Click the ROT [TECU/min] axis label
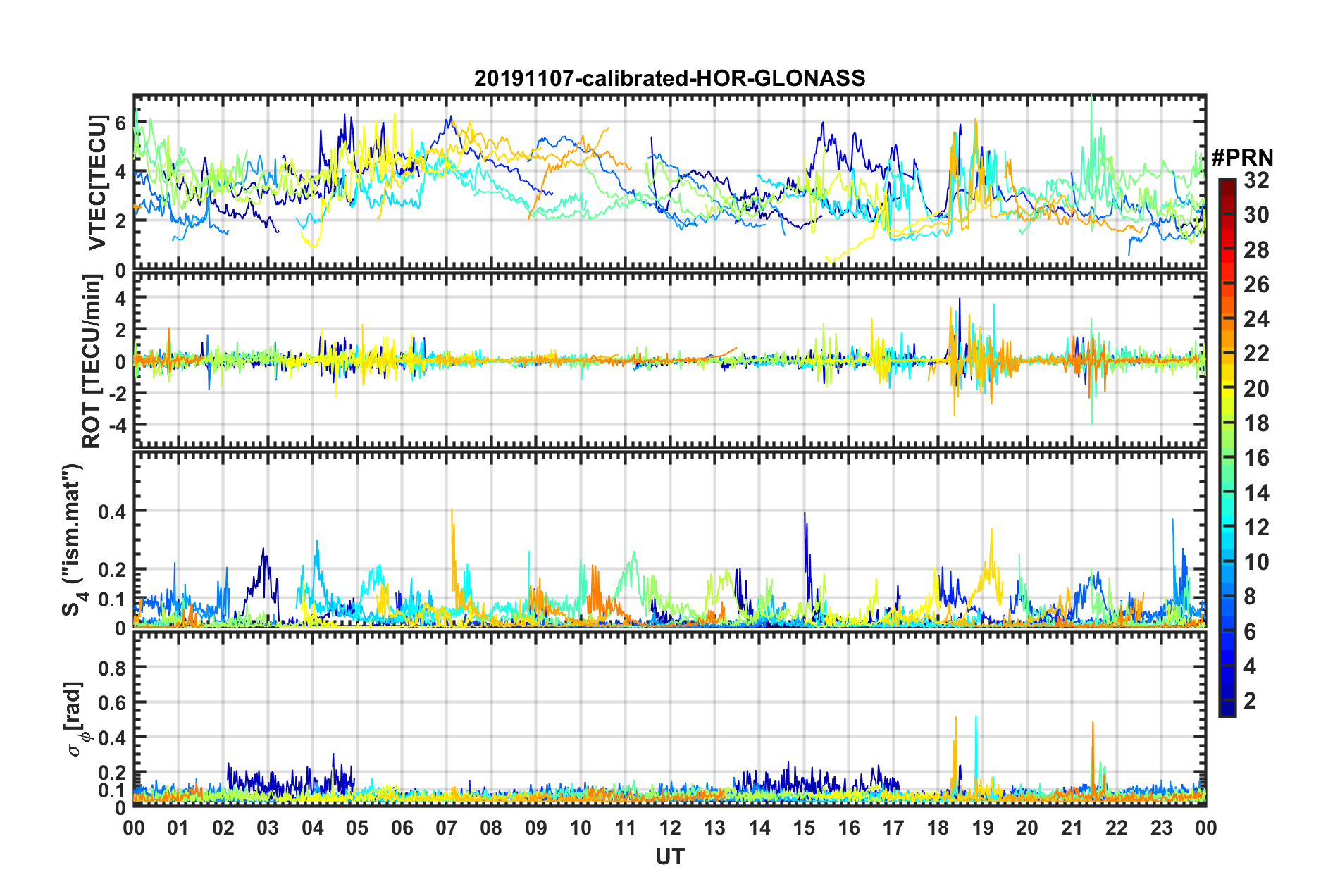The width and height of the screenshot is (1340, 896). coord(92,361)
